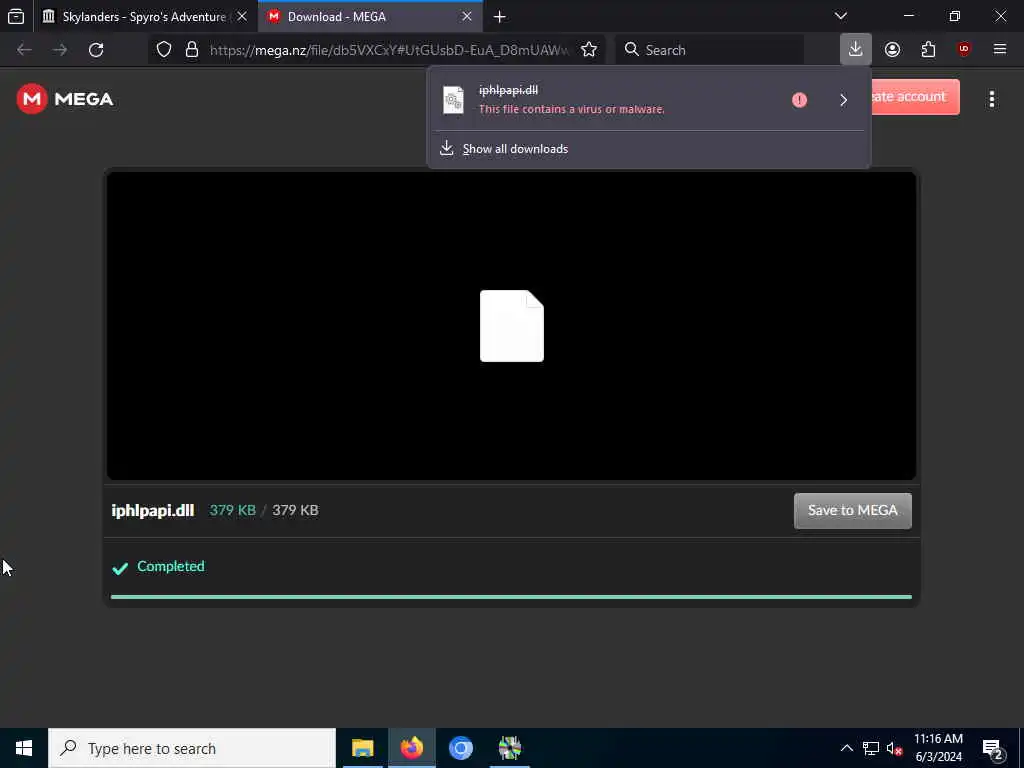Open the disc application taskbar icon
This screenshot has width=1024, height=768.
tap(509, 748)
